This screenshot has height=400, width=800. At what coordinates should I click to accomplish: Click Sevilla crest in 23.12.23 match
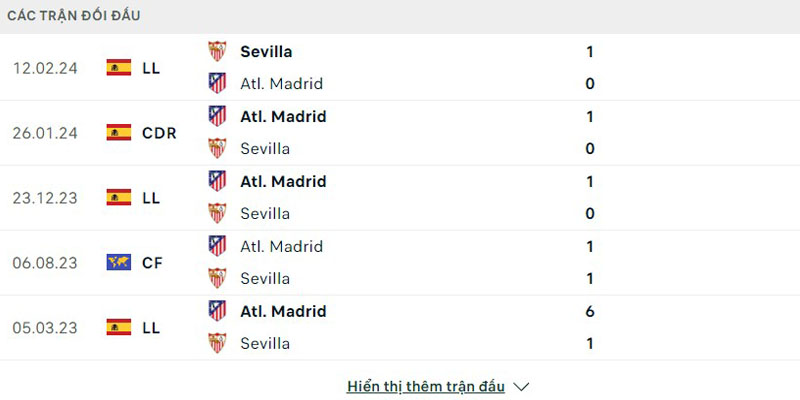(217, 213)
